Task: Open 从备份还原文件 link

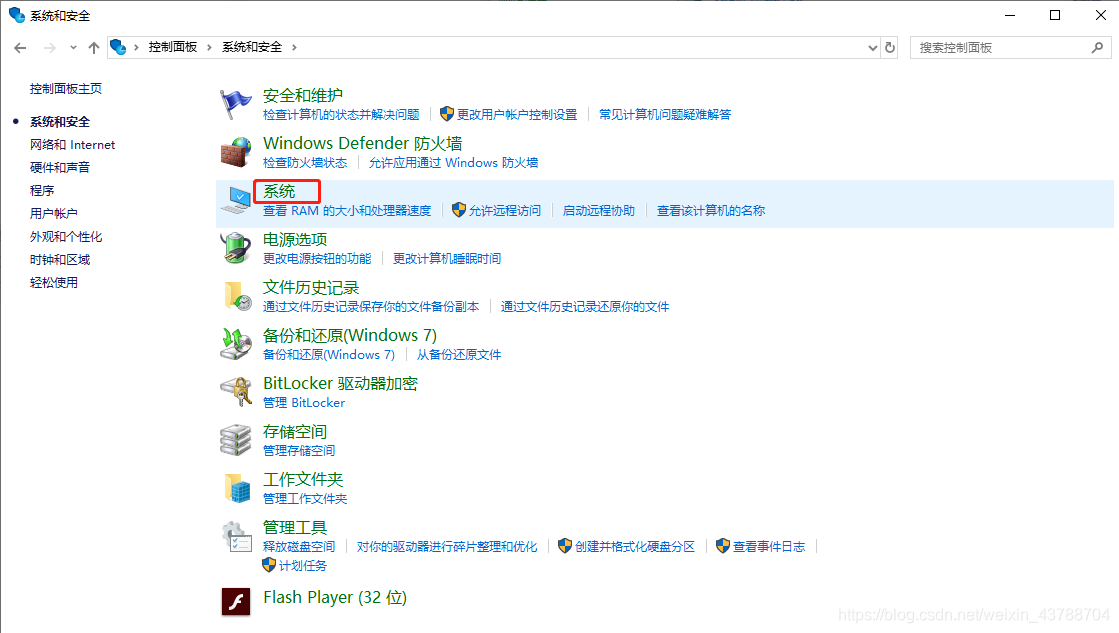Action: pos(459,355)
